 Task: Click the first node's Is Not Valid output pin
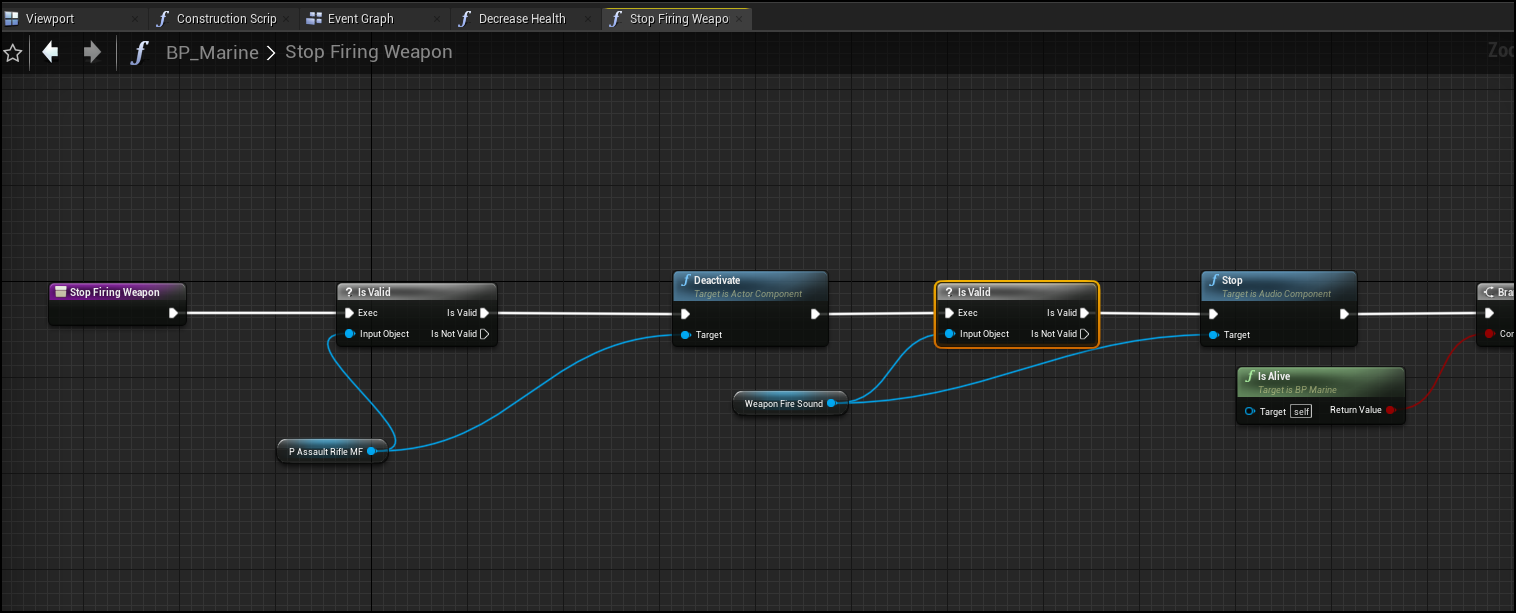point(484,334)
